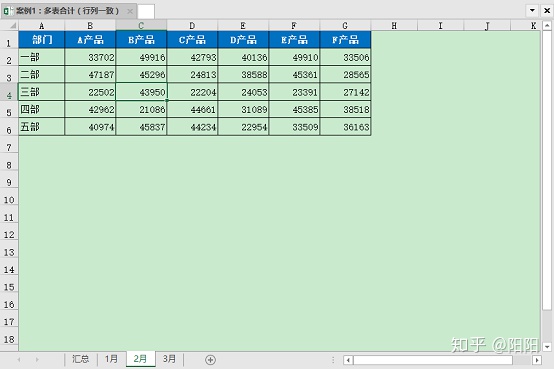Click the 部门 header cell
The image size is (554, 369).
42,40
